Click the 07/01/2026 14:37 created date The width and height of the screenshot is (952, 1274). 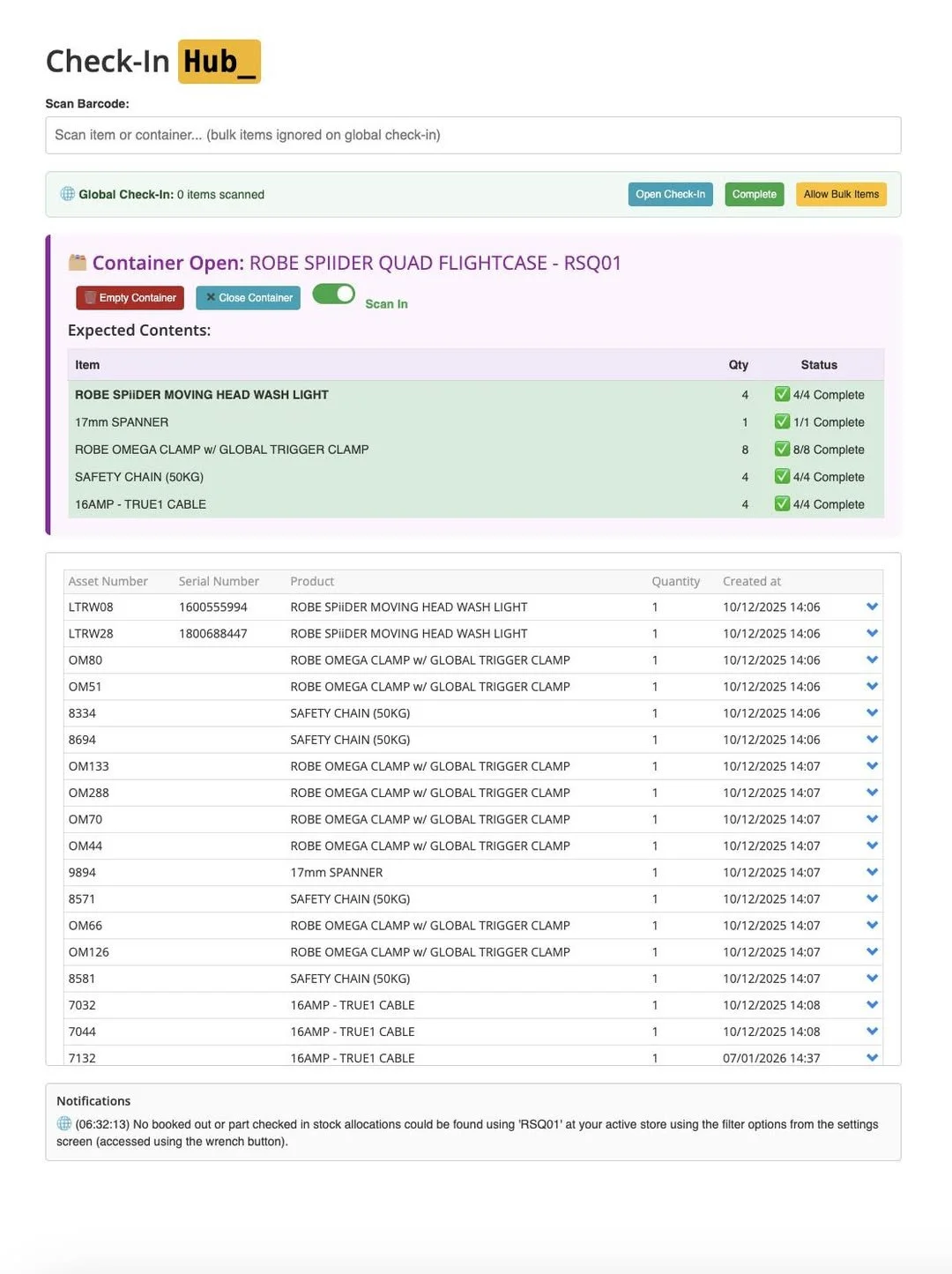coord(771,1057)
